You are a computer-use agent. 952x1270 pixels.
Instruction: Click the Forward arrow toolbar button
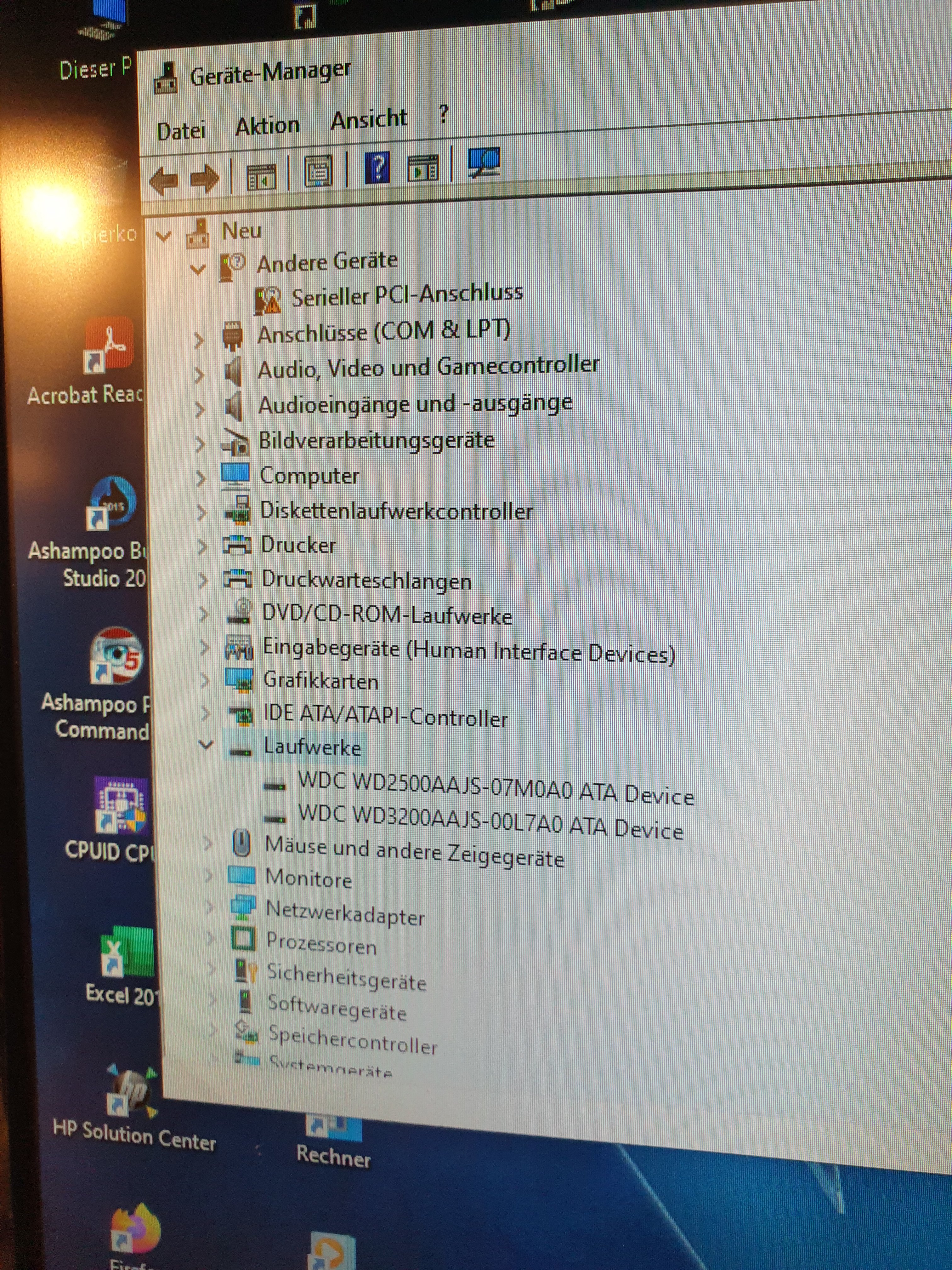pyautogui.click(x=205, y=179)
